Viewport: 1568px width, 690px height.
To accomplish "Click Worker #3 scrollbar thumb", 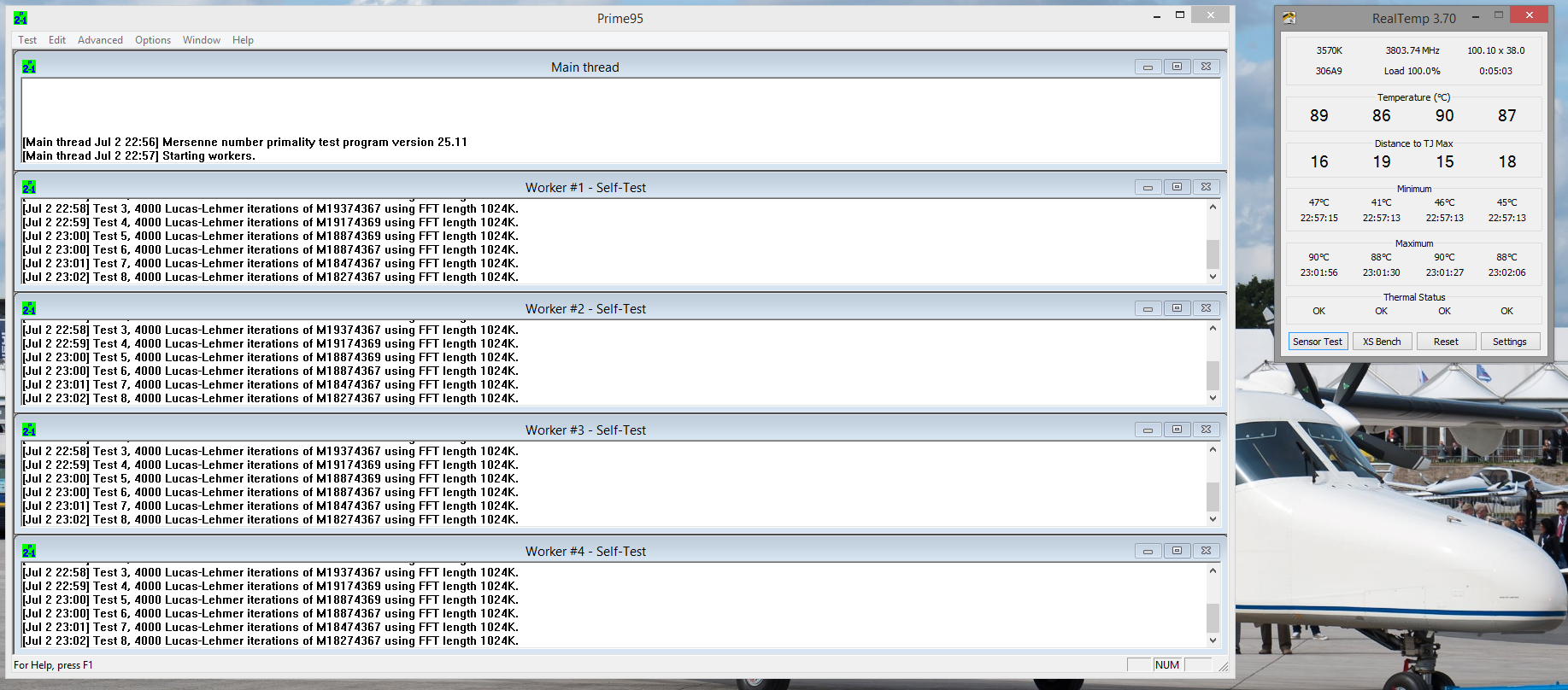I will coord(1213,496).
